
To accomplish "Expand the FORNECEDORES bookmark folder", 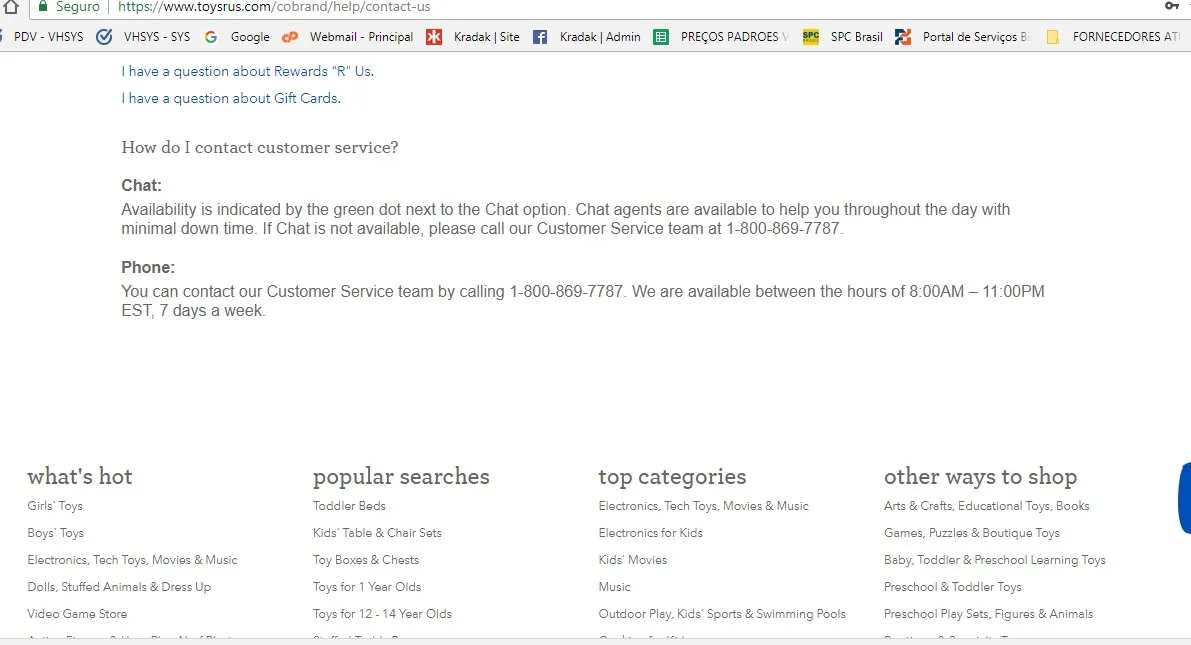I will pyautogui.click(x=1052, y=37).
